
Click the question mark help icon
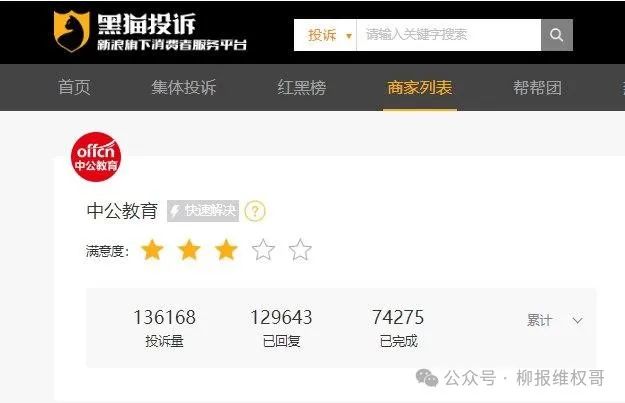255,211
